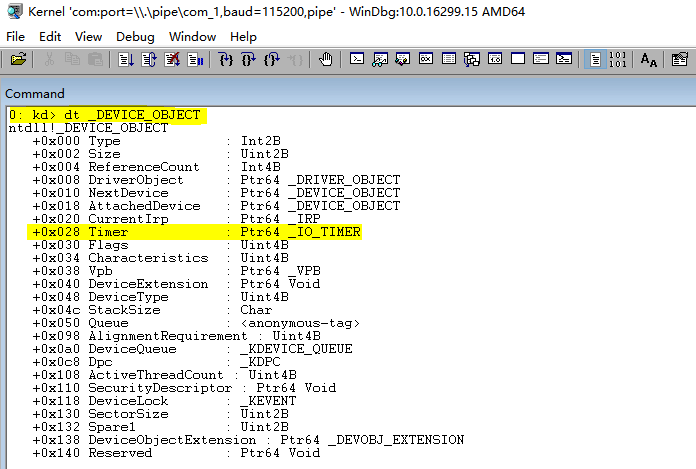Click the Step Over icon
The height and width of the screenshot is (469, 696).
point(249,59)
